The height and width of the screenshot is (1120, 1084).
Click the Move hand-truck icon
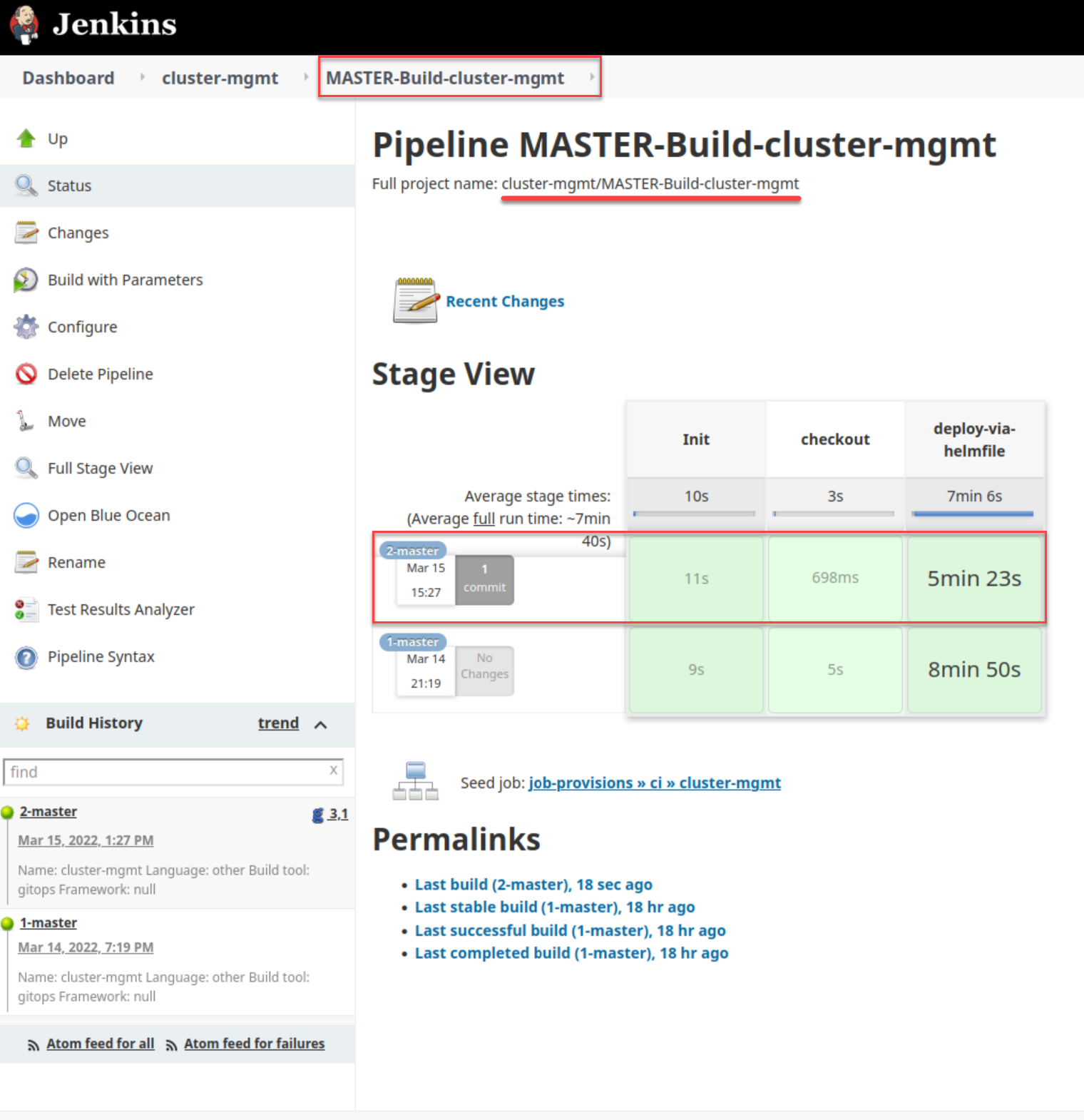(26, 421)
